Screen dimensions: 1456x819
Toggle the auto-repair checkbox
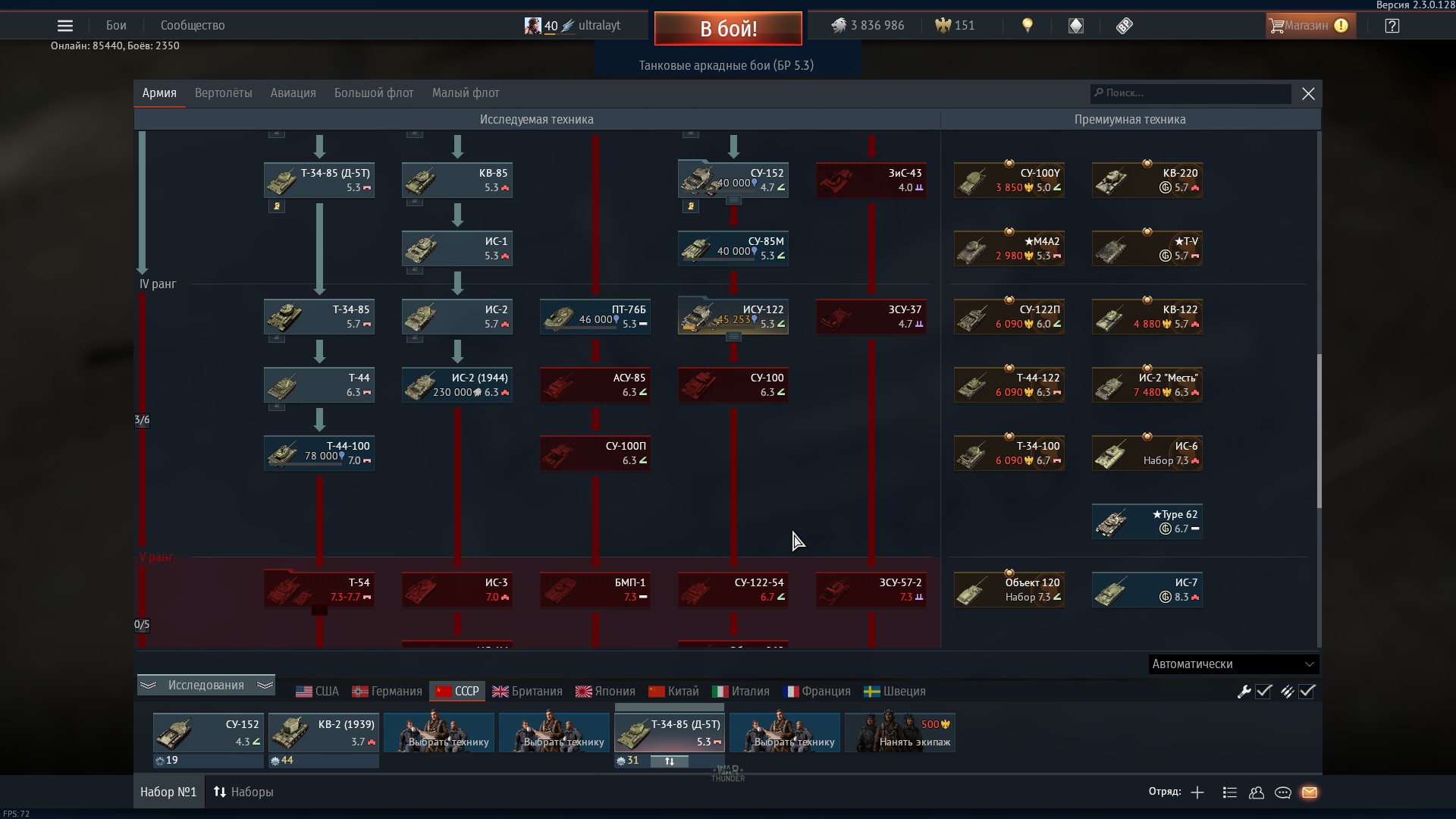[x=1263, y=692]
